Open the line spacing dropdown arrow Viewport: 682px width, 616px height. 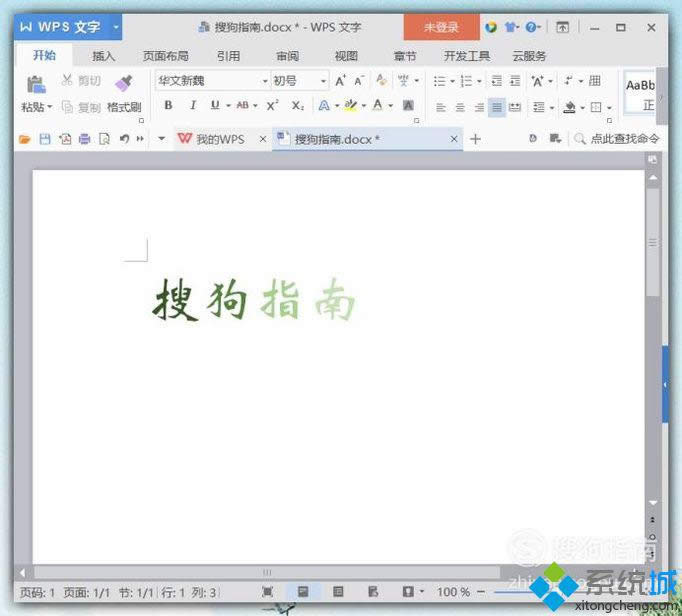coord(552,107)
